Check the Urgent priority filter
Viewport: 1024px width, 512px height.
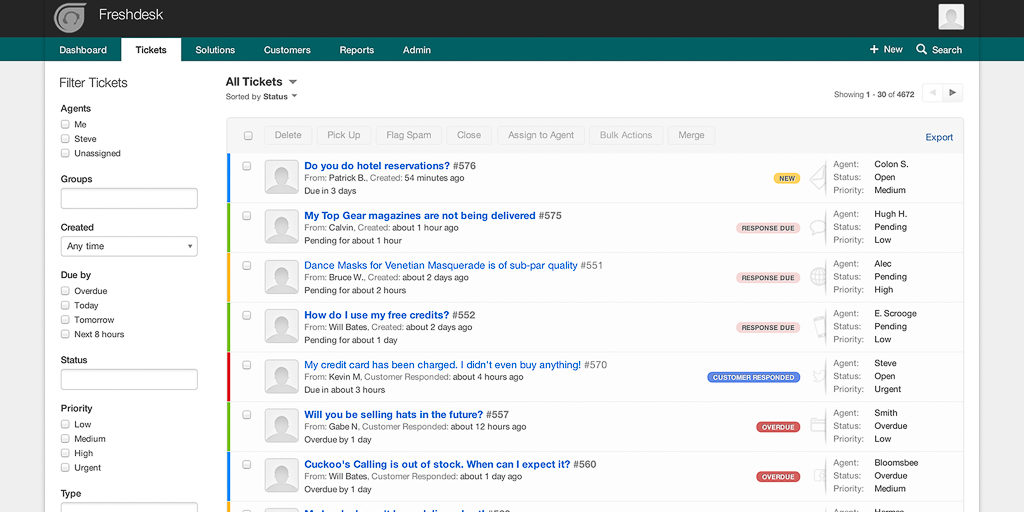(65, 468)
